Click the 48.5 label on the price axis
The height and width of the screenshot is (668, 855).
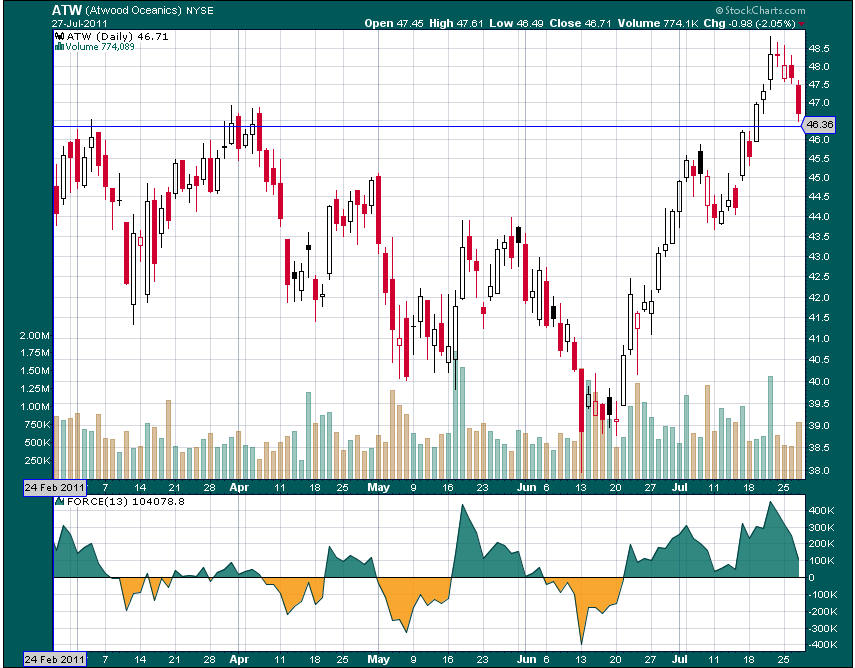(x=817, y=46)
